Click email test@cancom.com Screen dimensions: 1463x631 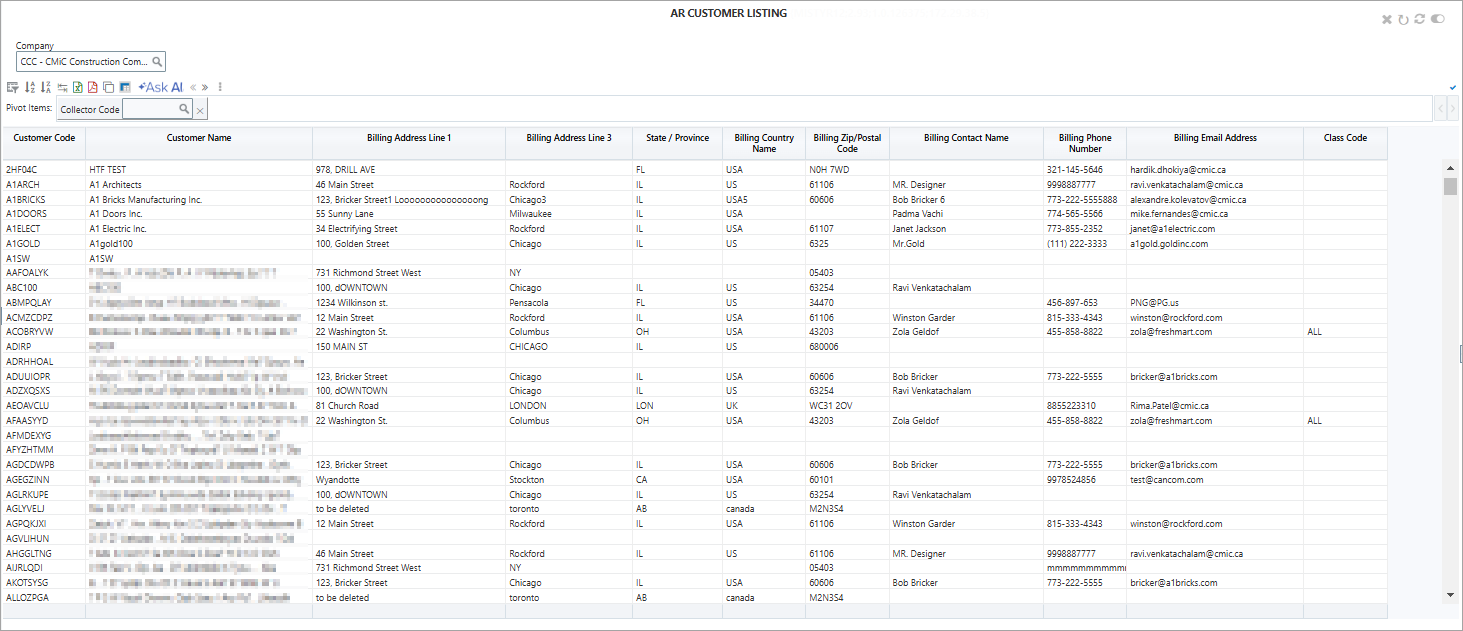[1166, 480]
